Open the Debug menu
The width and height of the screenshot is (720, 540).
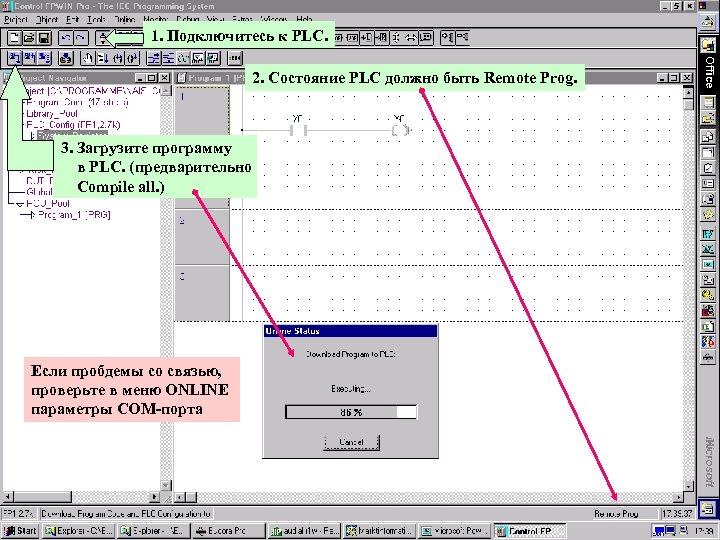tap(188, 19)
